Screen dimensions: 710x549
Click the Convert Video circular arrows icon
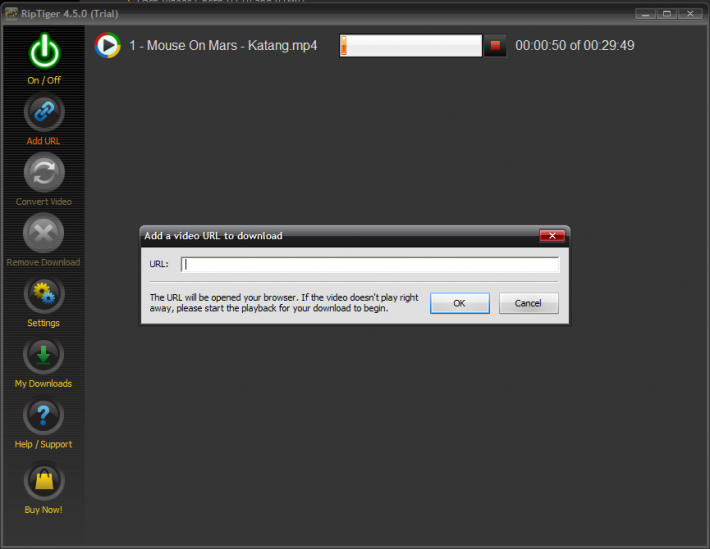44,172
